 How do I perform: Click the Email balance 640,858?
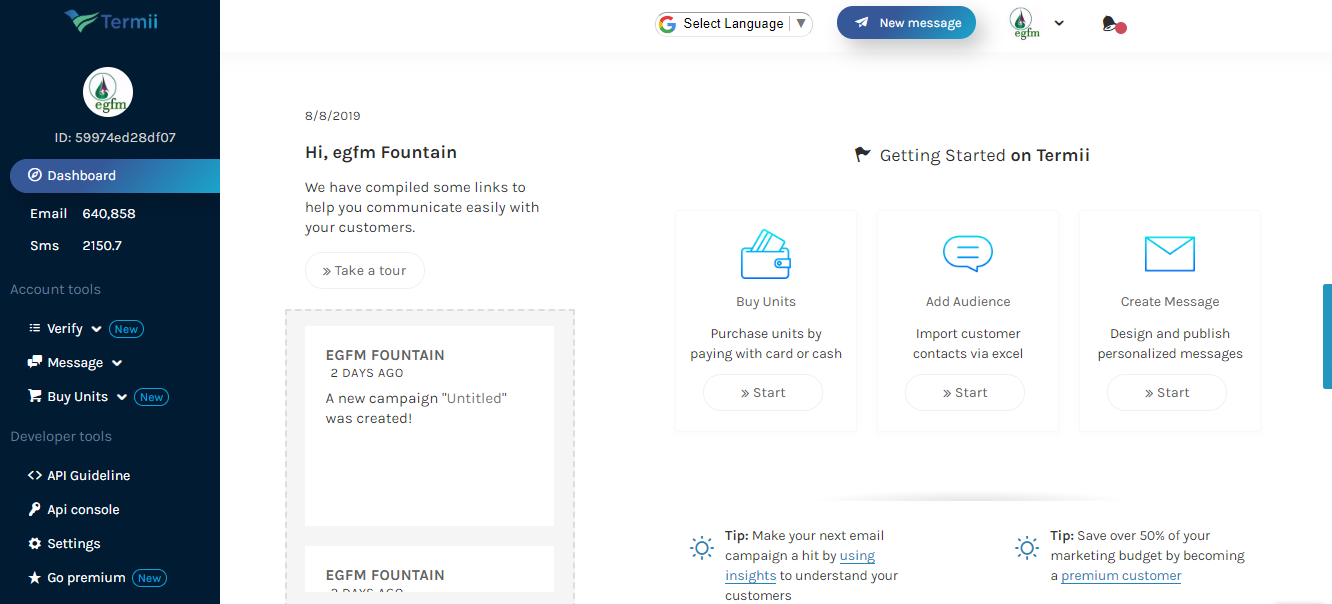[x=109, y=214]
